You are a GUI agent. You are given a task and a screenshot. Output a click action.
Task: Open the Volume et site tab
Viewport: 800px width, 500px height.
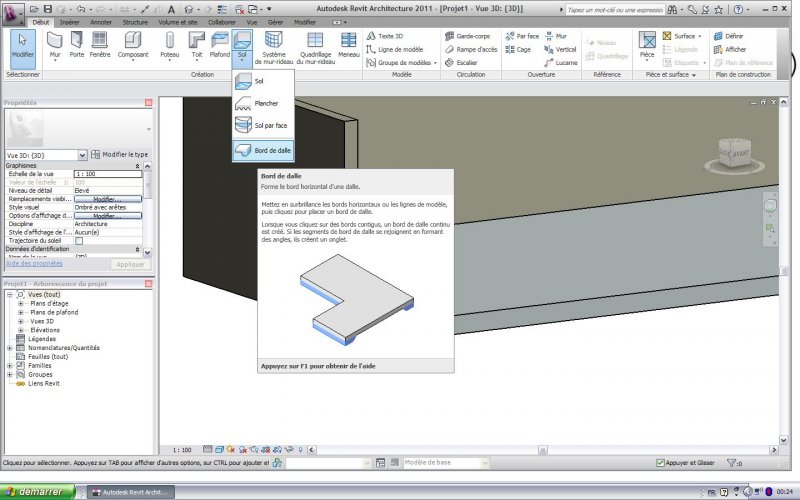[178, 22]
